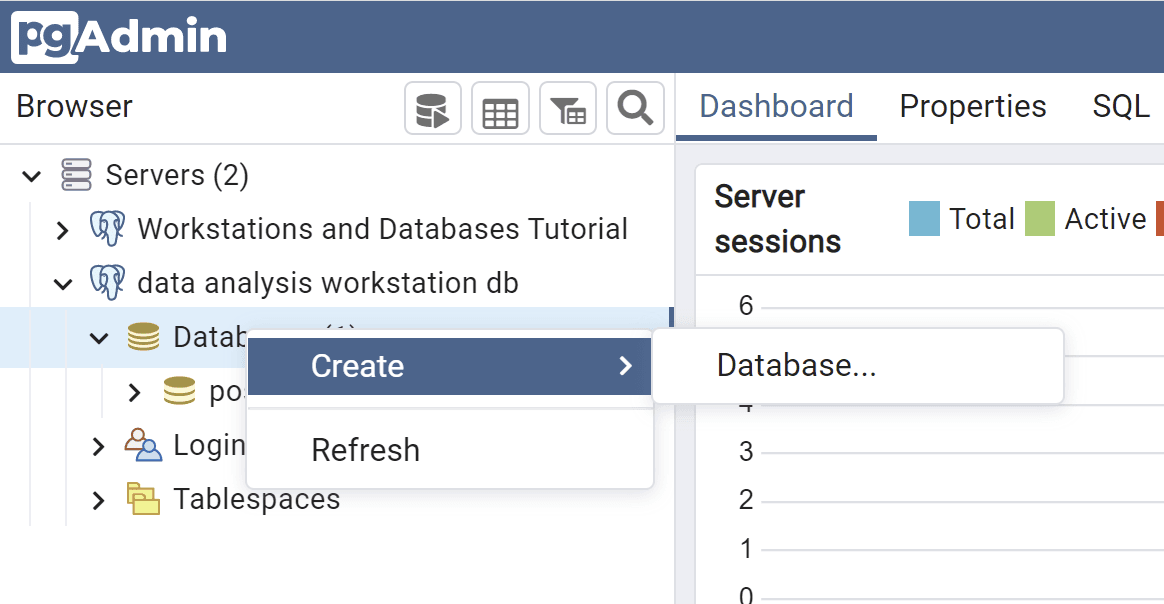Open the SQL tab
This screenshot has height=604, width=1164.
(x=1121, y=106)
